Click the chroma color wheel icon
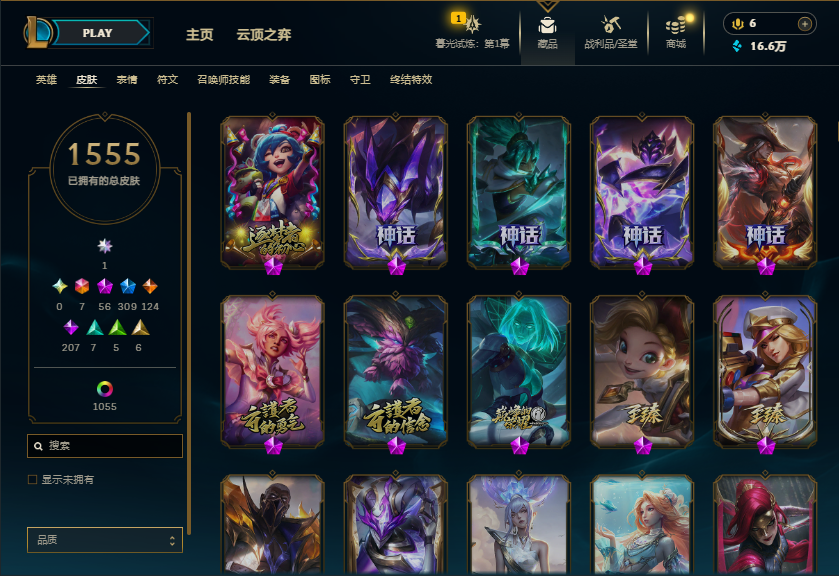The width and height of the screenshot is (839, 576). pyautogui.click(x=105, y=389)
